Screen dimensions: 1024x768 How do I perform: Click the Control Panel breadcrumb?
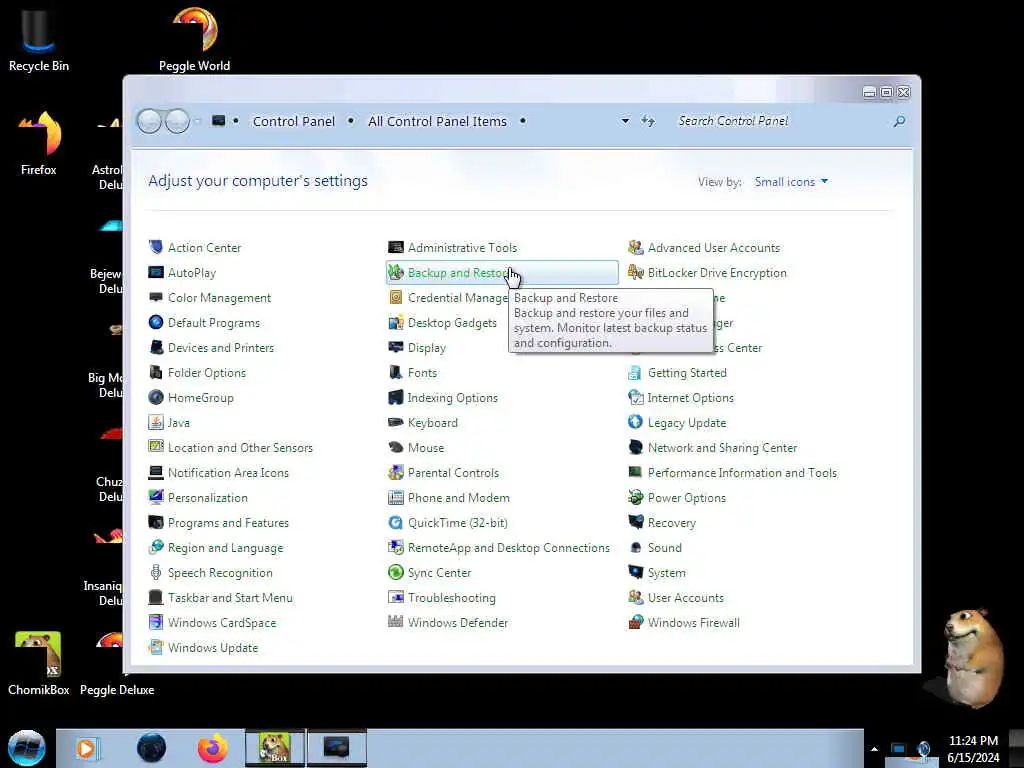point(293,121)
